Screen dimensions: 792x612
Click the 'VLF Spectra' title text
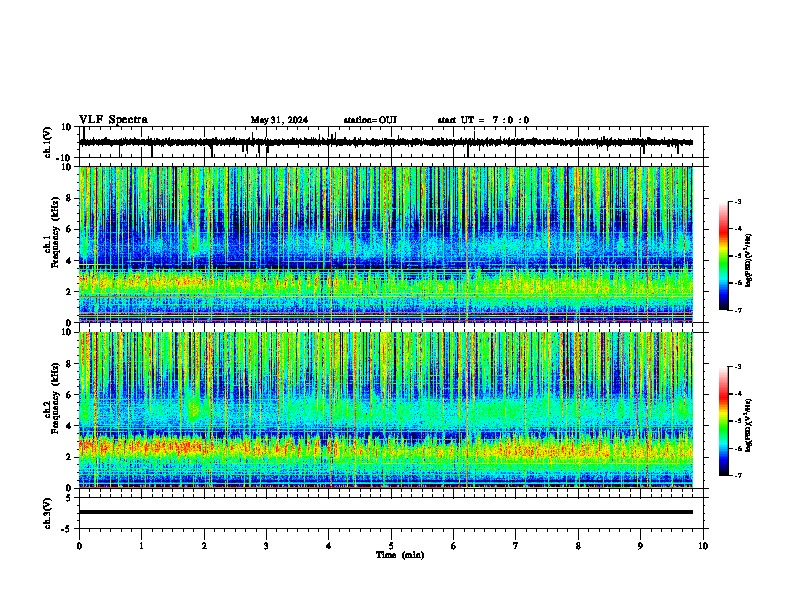pos(113,120)
